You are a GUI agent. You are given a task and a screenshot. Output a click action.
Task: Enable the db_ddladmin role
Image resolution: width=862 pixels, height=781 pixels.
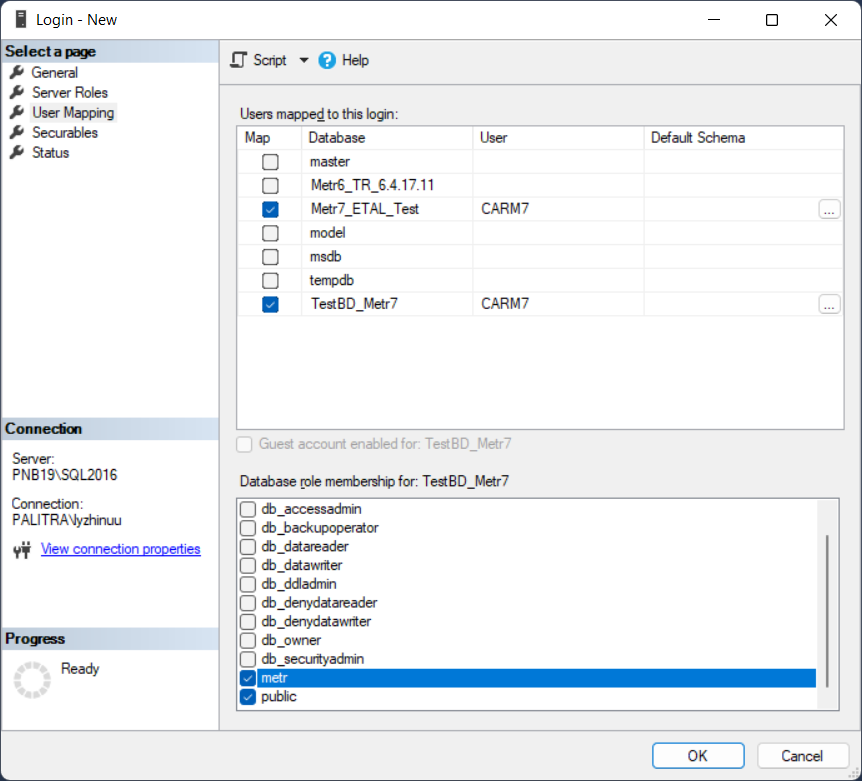pyautogui.click(x=248, y=584)
